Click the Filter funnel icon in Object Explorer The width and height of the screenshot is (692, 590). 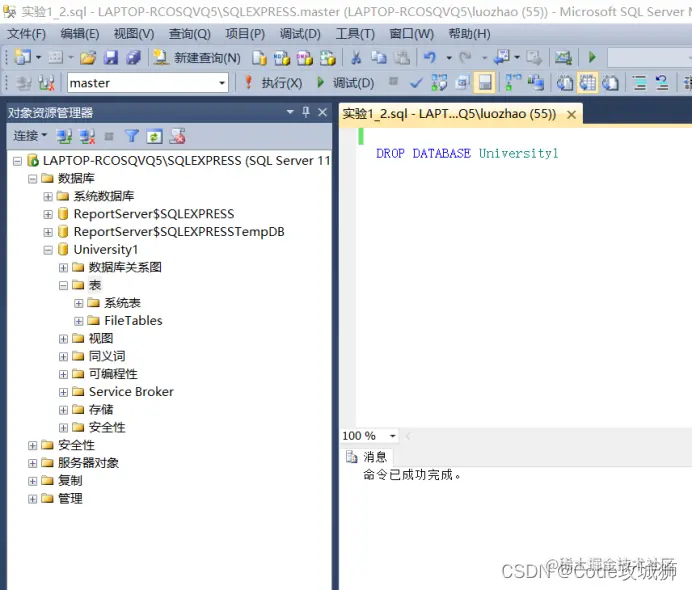132,136
